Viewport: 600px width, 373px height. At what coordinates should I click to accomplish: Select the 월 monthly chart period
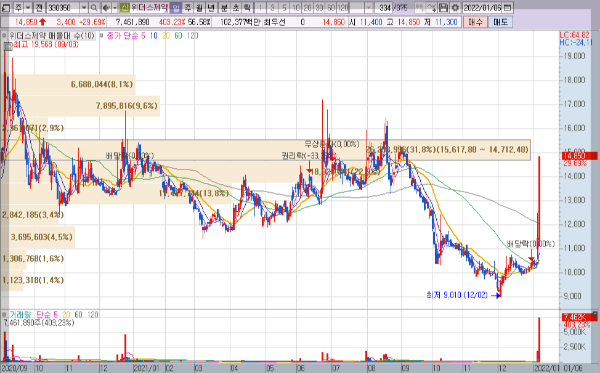(x=199, y=7)
